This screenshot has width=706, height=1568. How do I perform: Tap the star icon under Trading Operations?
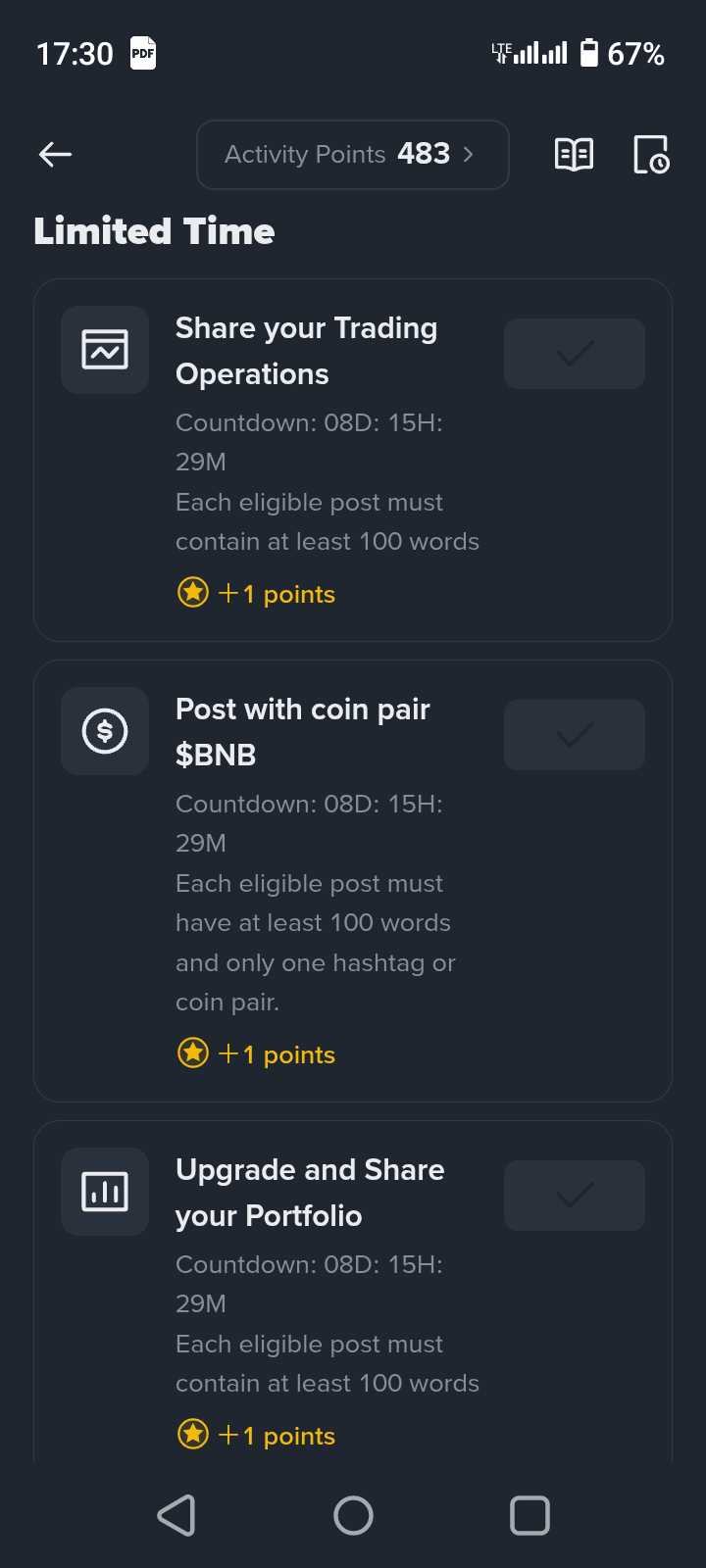pyautogui.click(x=193, y=593)
